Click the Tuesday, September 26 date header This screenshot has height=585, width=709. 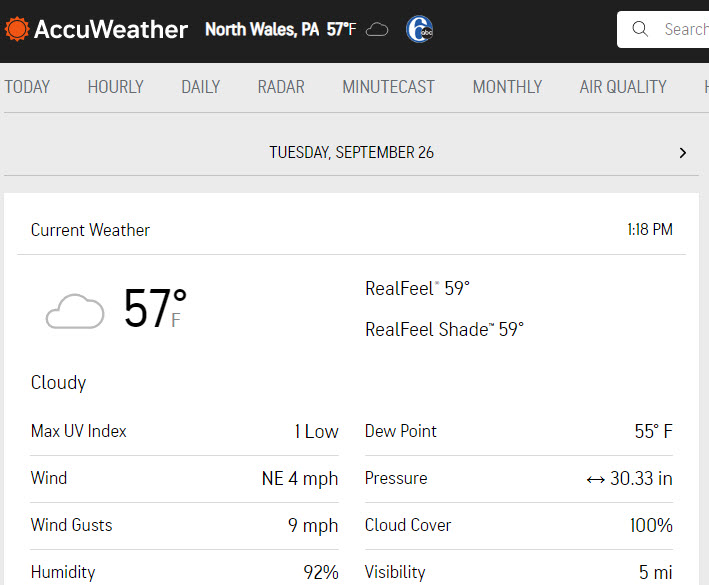[351, 153]
